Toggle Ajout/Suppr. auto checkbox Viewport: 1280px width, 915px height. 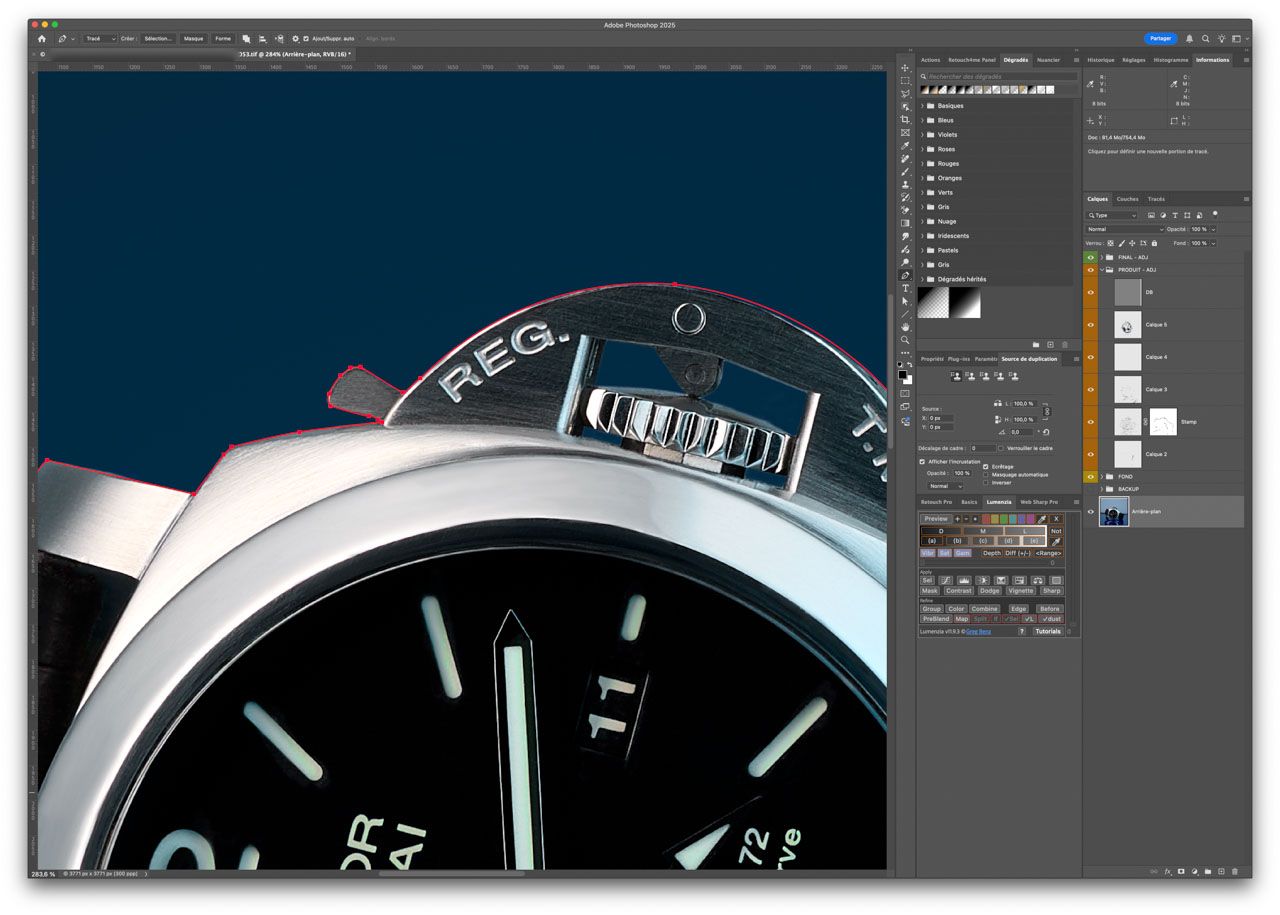(306, 38)
